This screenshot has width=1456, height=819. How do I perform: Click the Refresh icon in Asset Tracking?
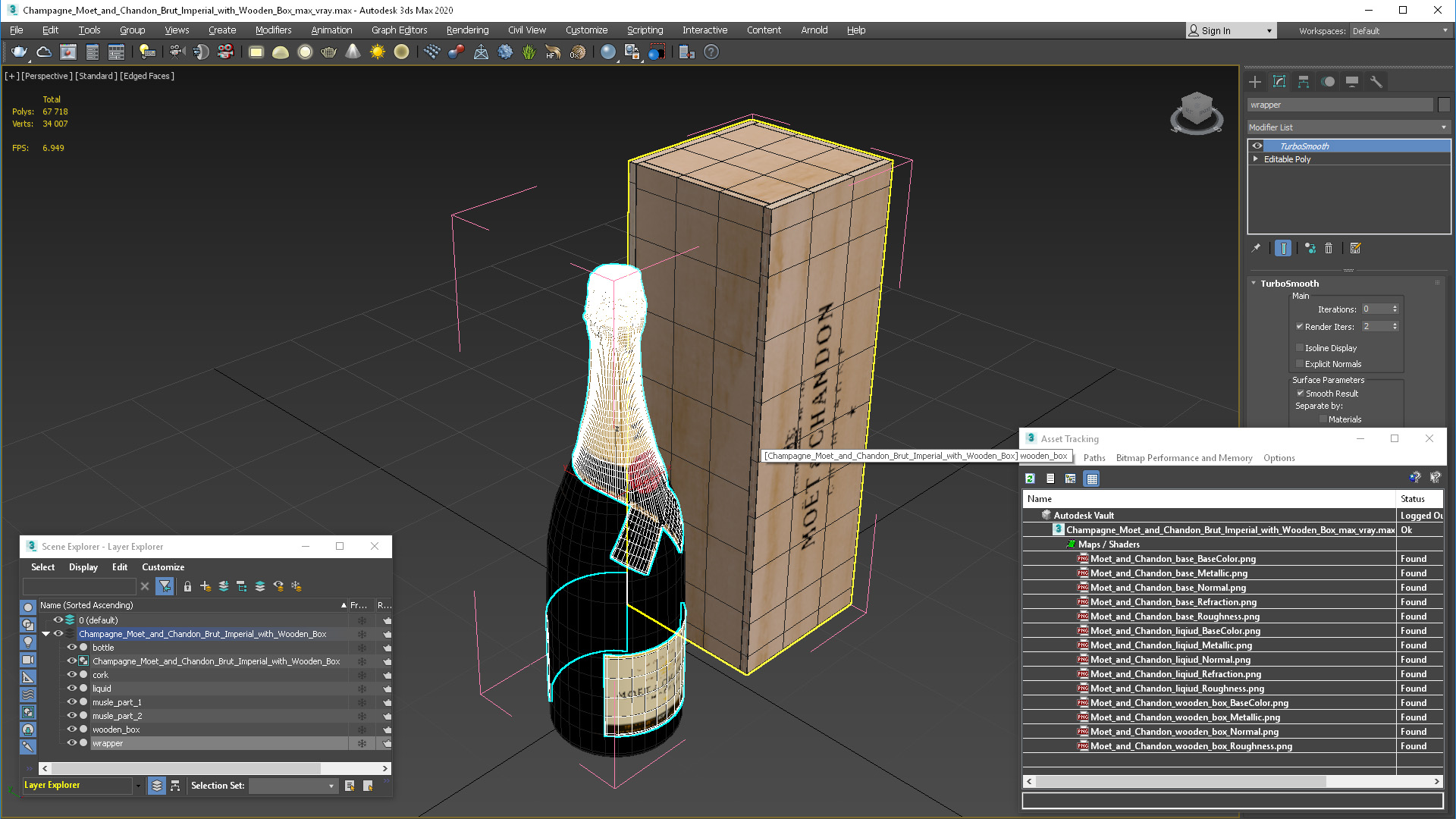pos(1030,479)
